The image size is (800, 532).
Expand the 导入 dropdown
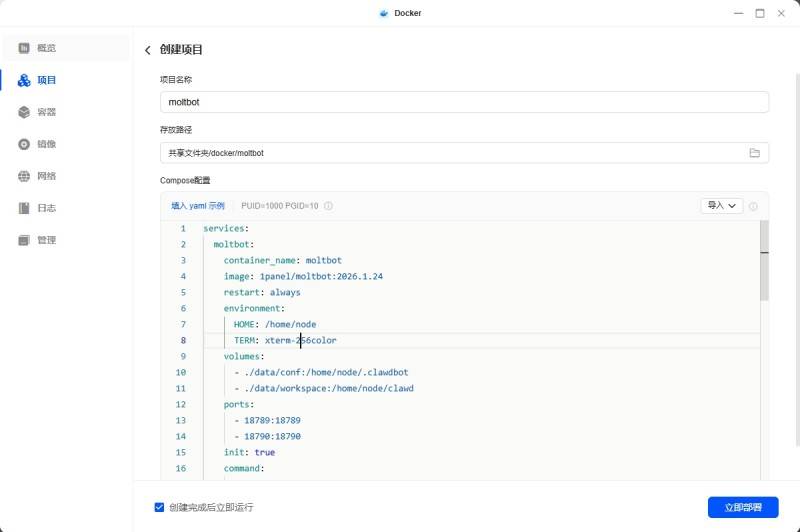coord(721,206)
